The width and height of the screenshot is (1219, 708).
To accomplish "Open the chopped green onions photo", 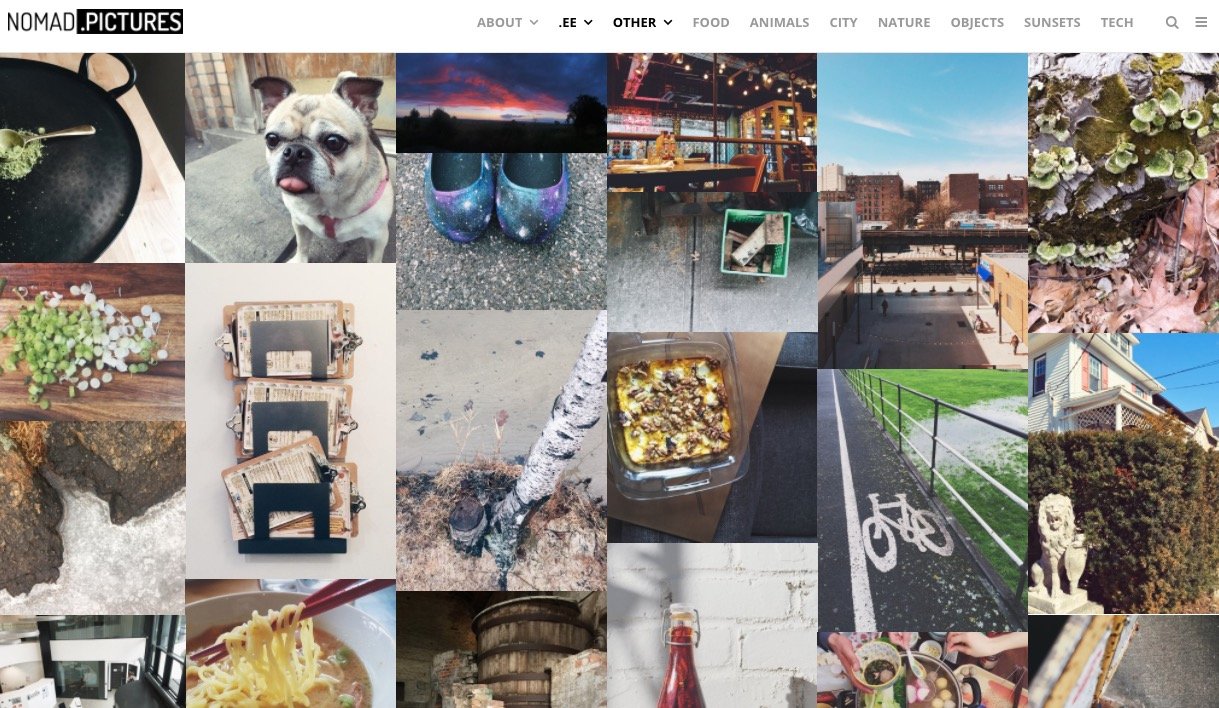I will (x=92, y=342).
